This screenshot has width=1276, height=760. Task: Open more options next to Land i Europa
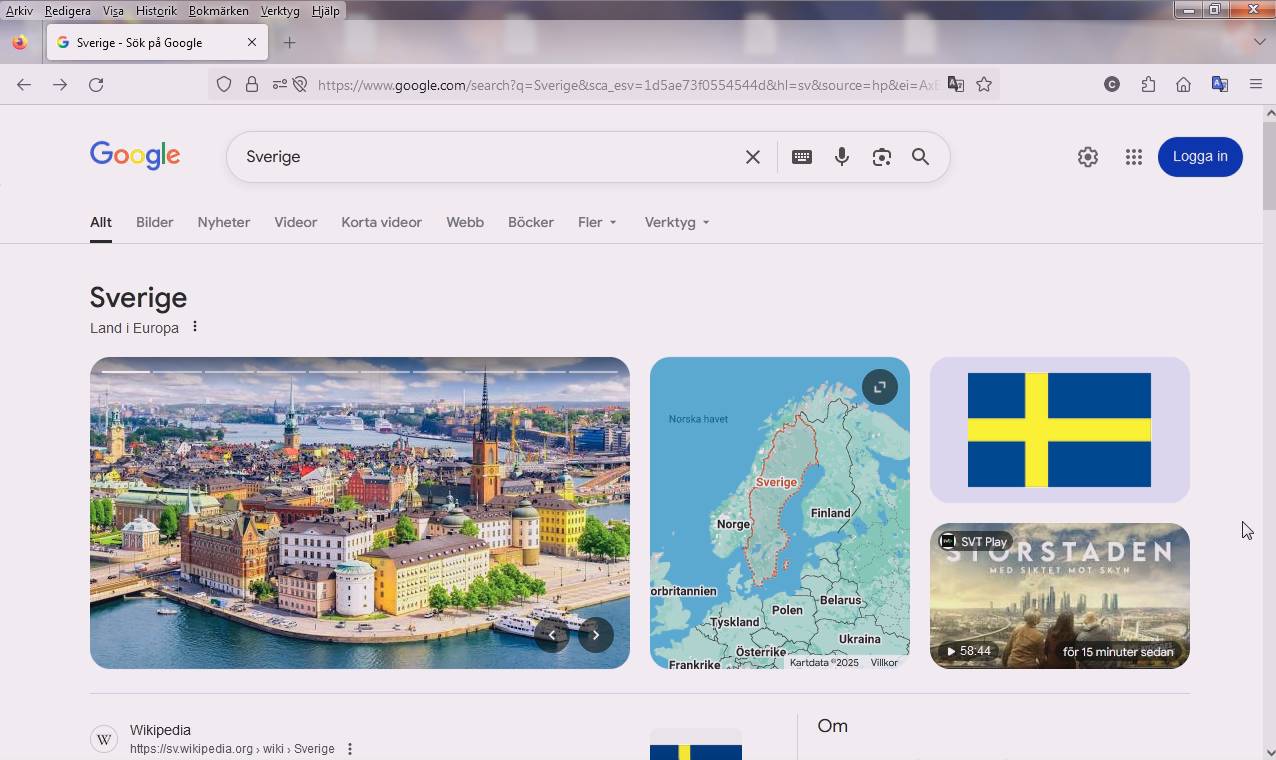point(195,327)
